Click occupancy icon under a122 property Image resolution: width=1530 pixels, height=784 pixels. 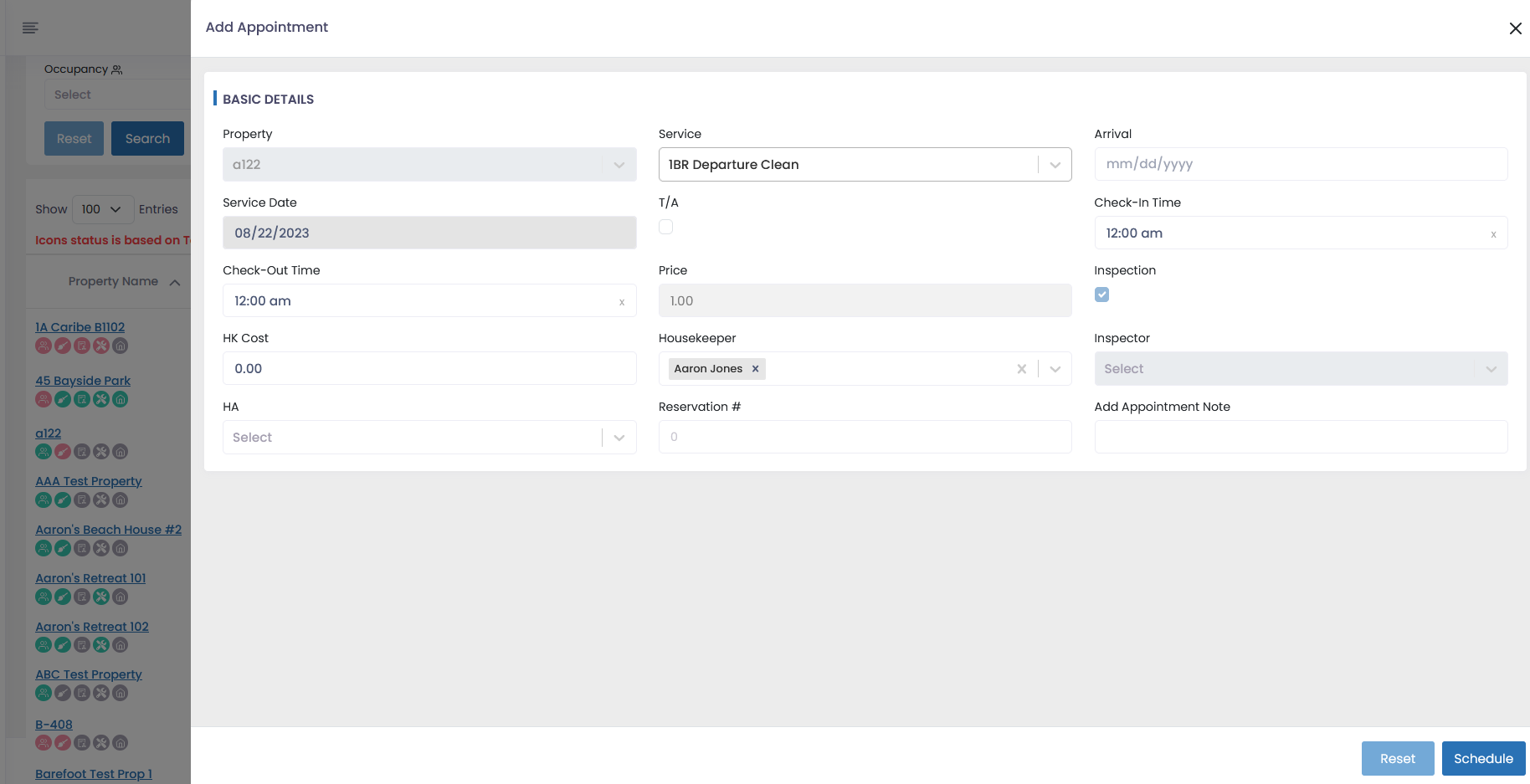(44, 452)
